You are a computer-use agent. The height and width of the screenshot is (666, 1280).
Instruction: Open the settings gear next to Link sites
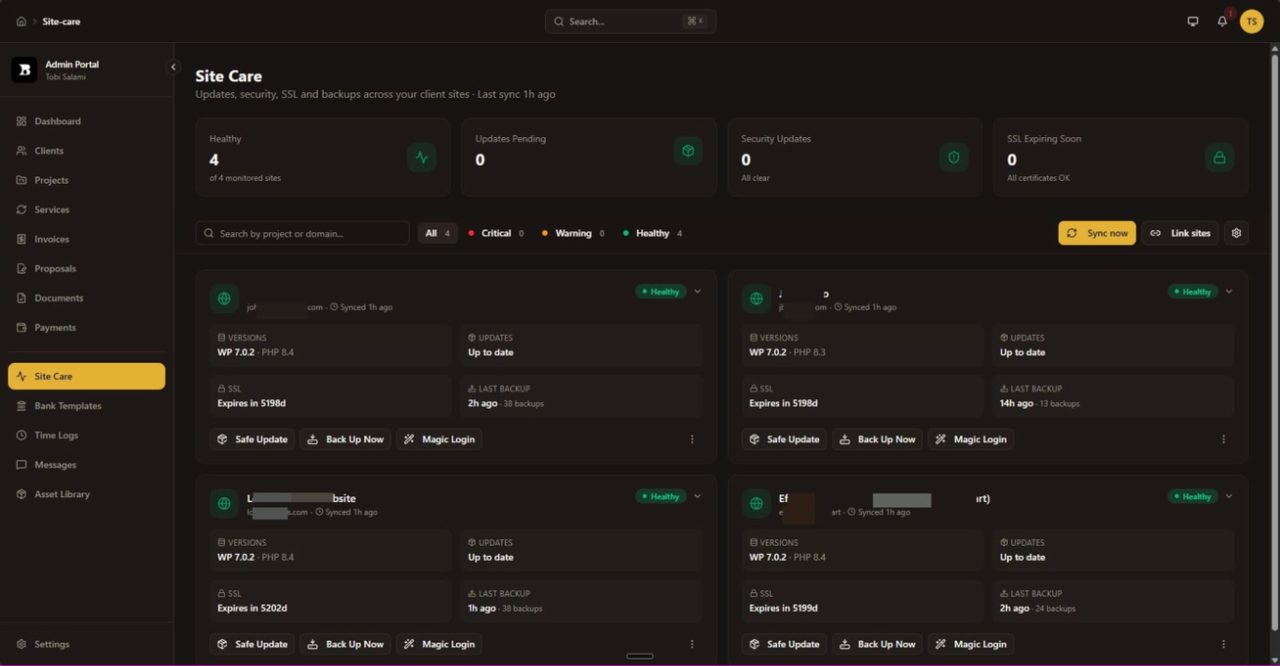tap(1236, 233)
